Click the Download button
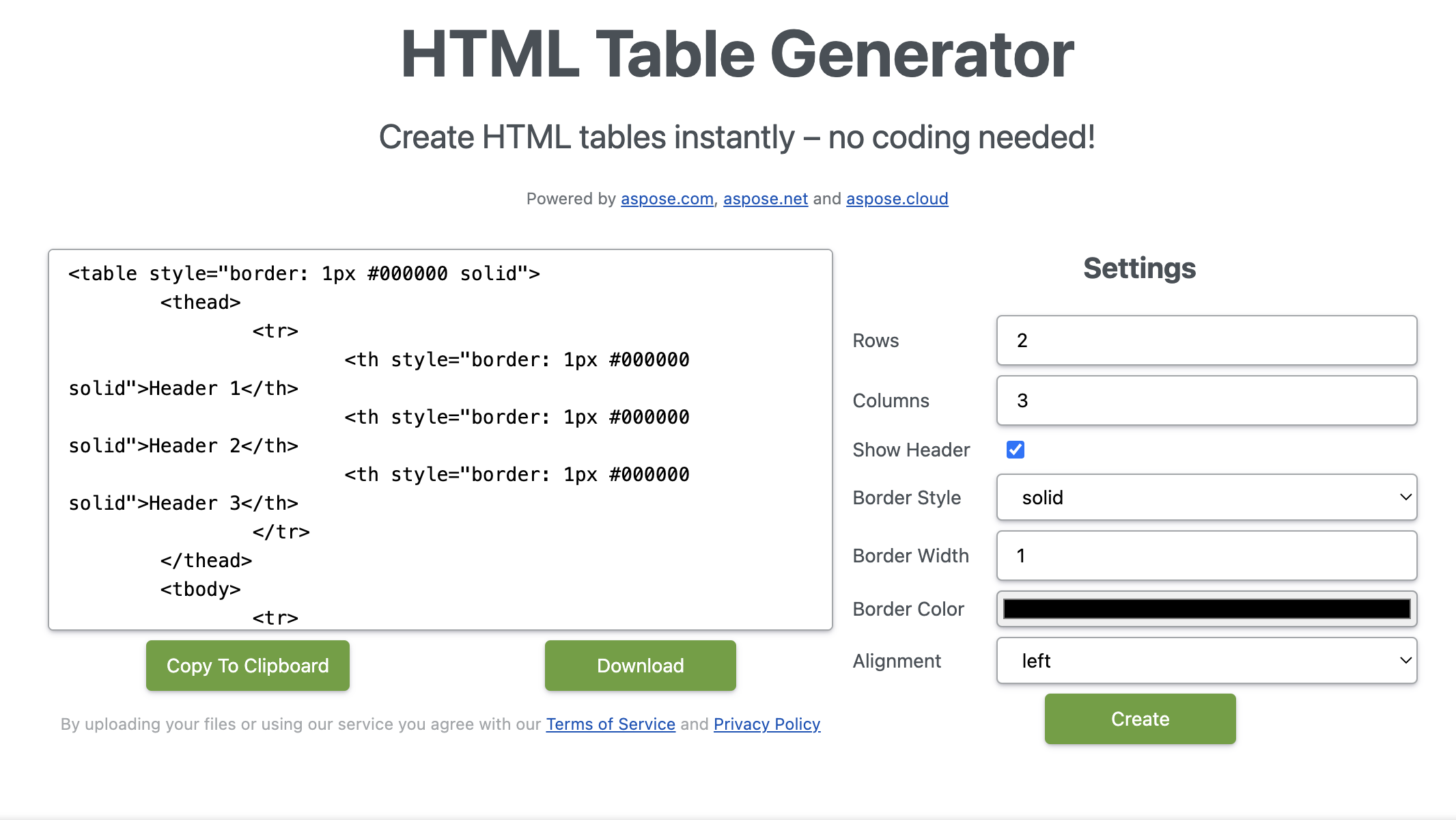 (x=640, y=666)
